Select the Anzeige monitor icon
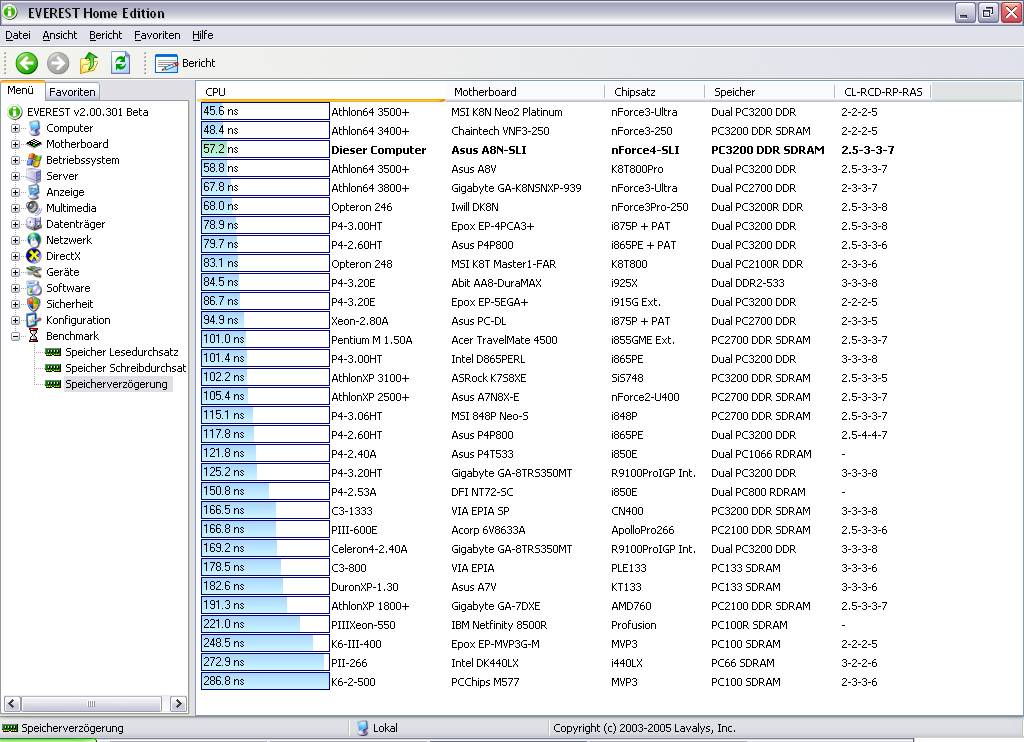1024x742 pixels. (34, 192)
